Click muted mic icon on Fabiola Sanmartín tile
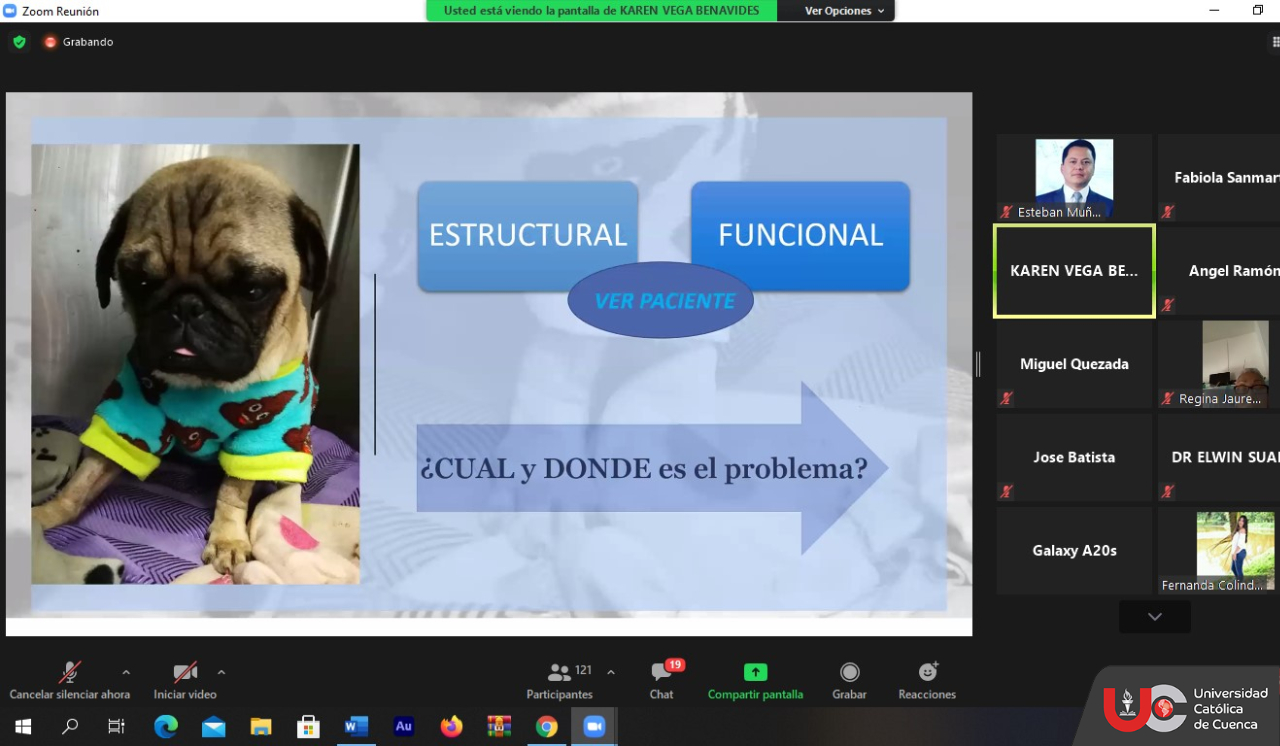The image size is (1280, 746). (1167, 212)
